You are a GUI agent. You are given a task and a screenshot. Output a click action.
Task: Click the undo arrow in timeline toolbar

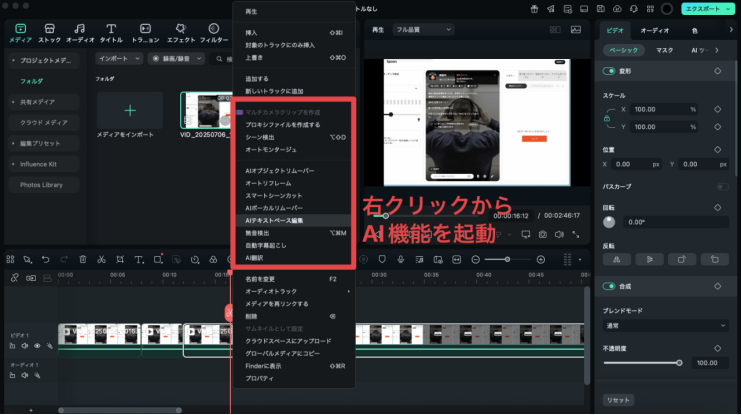pyautogui.click(x=45, y=260)
